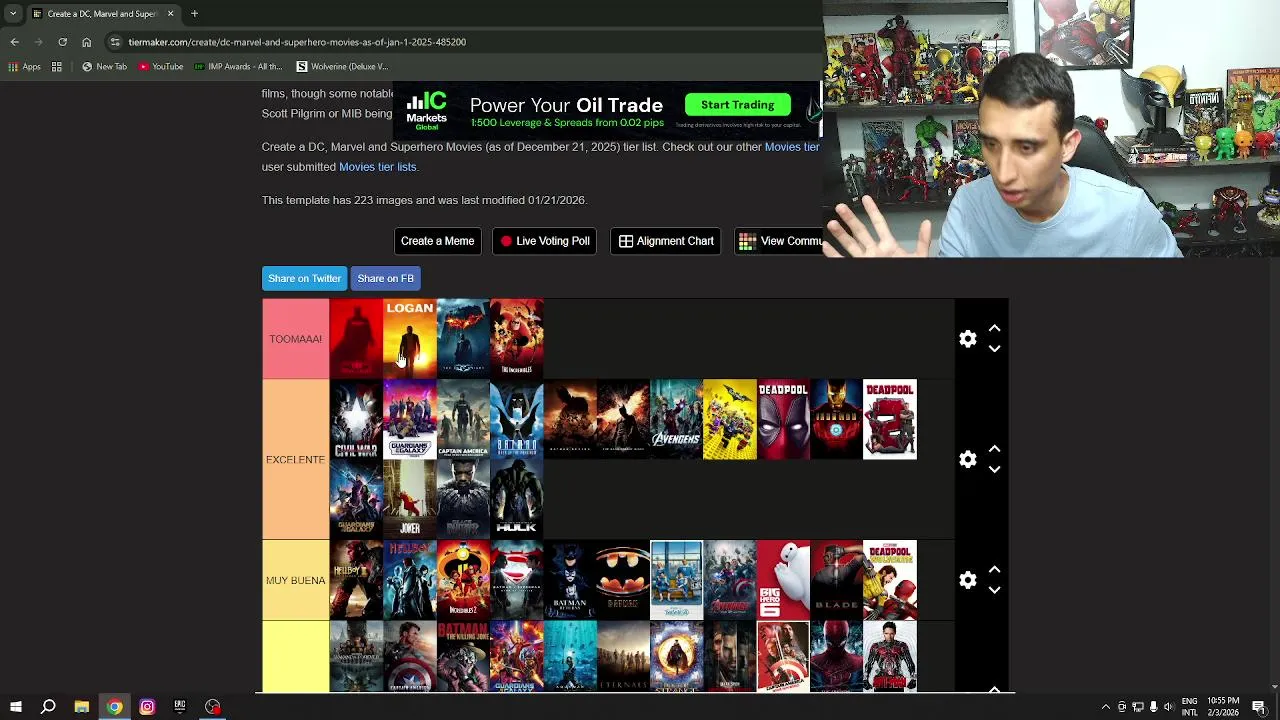Image resolution: width=1280 pixels, height=720 pixels.
Task: Go back in browser history
Action: pyautogui.click(x=14, y=42)
